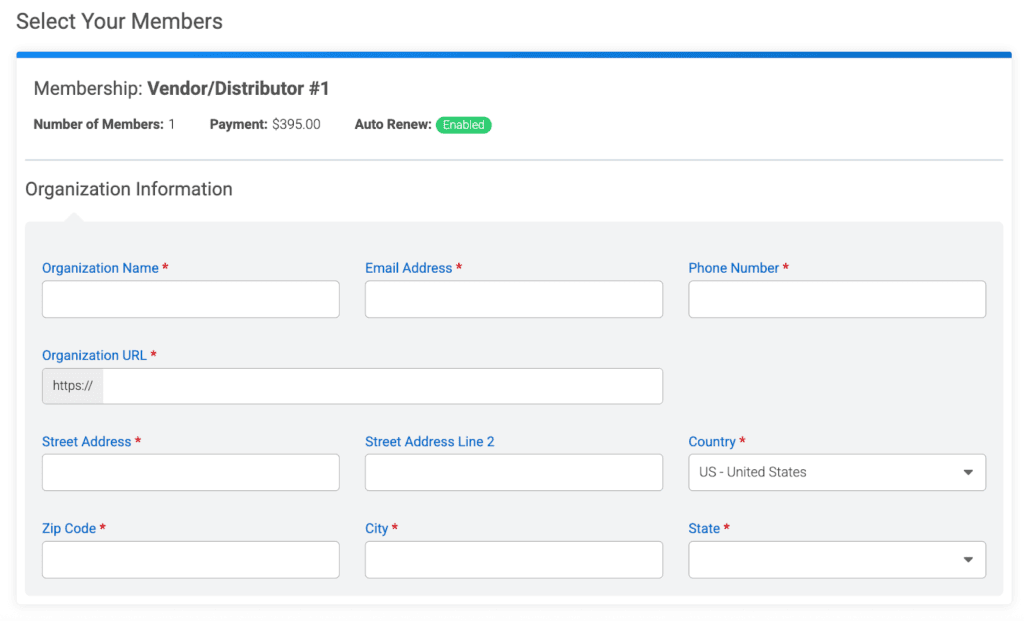Click the green Enabled auto renew badge
Viewport: 1024px width, 621px height.
point(463,125)
